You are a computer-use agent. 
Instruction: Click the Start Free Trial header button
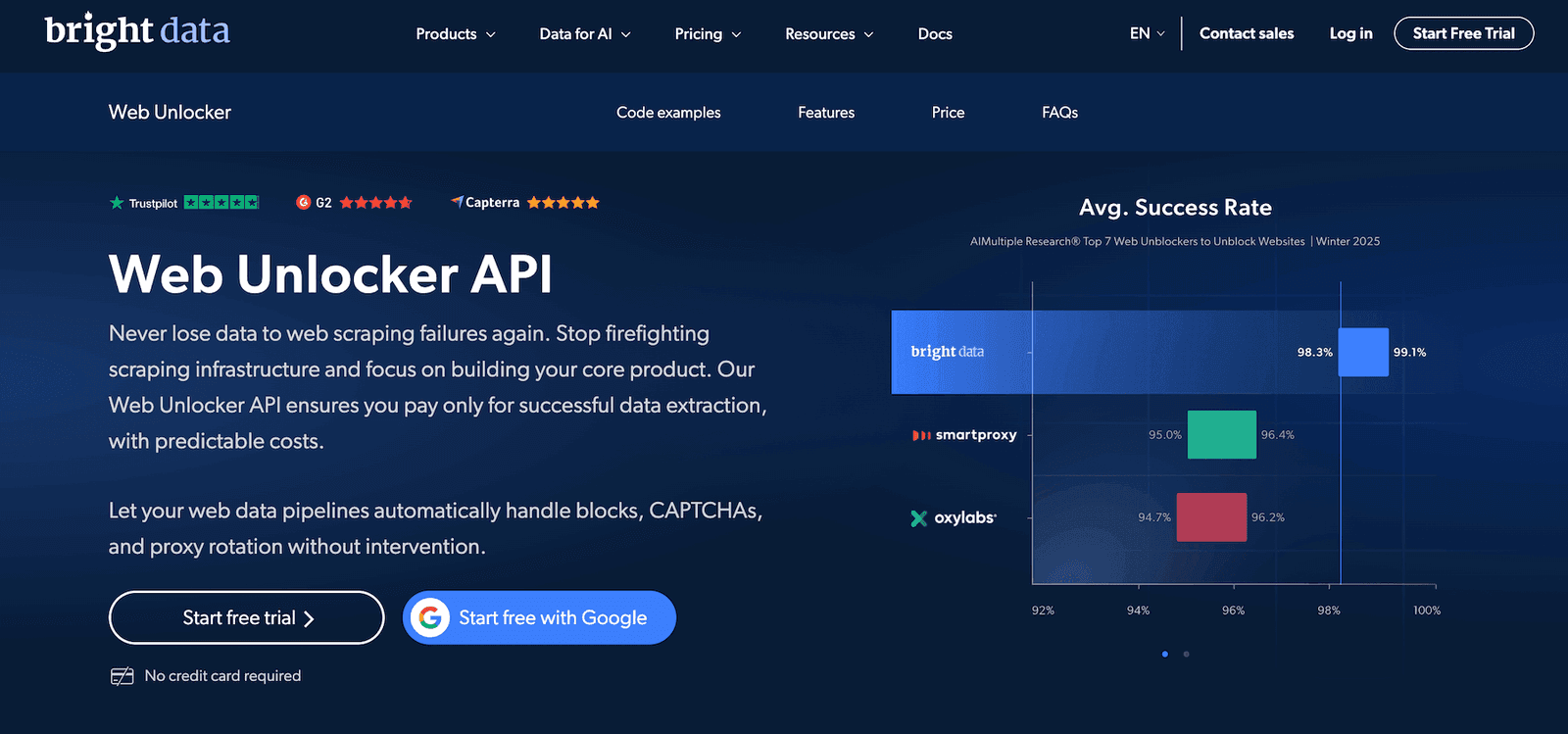1464,33
